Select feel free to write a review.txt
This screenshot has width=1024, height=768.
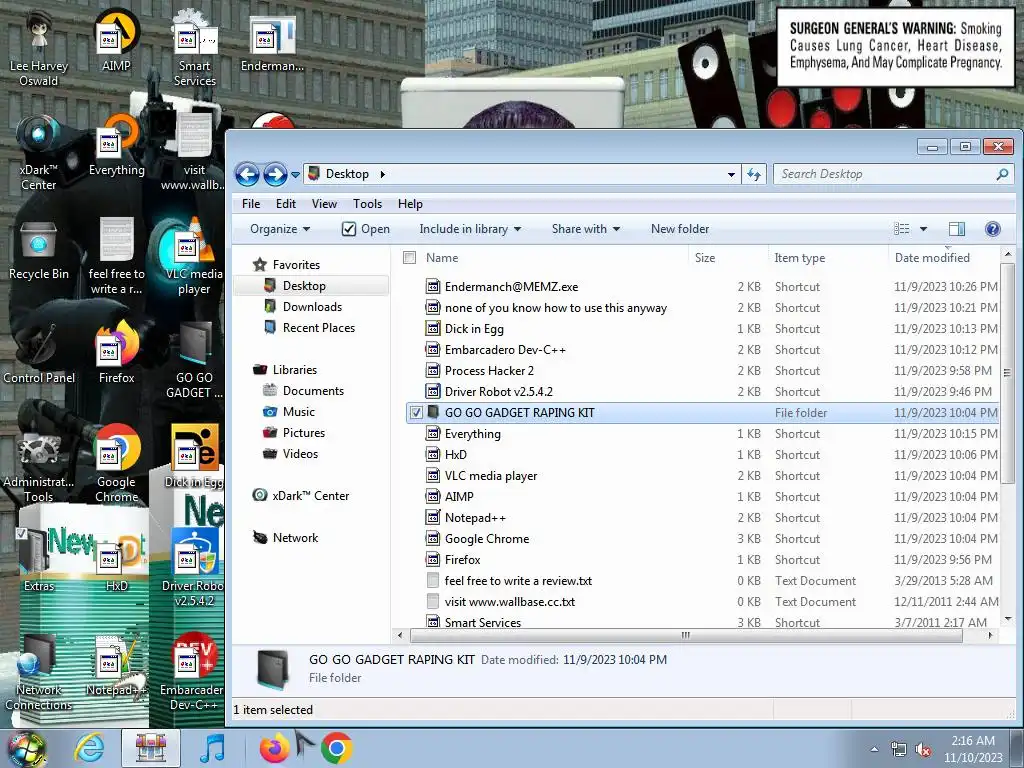(702, 581)
